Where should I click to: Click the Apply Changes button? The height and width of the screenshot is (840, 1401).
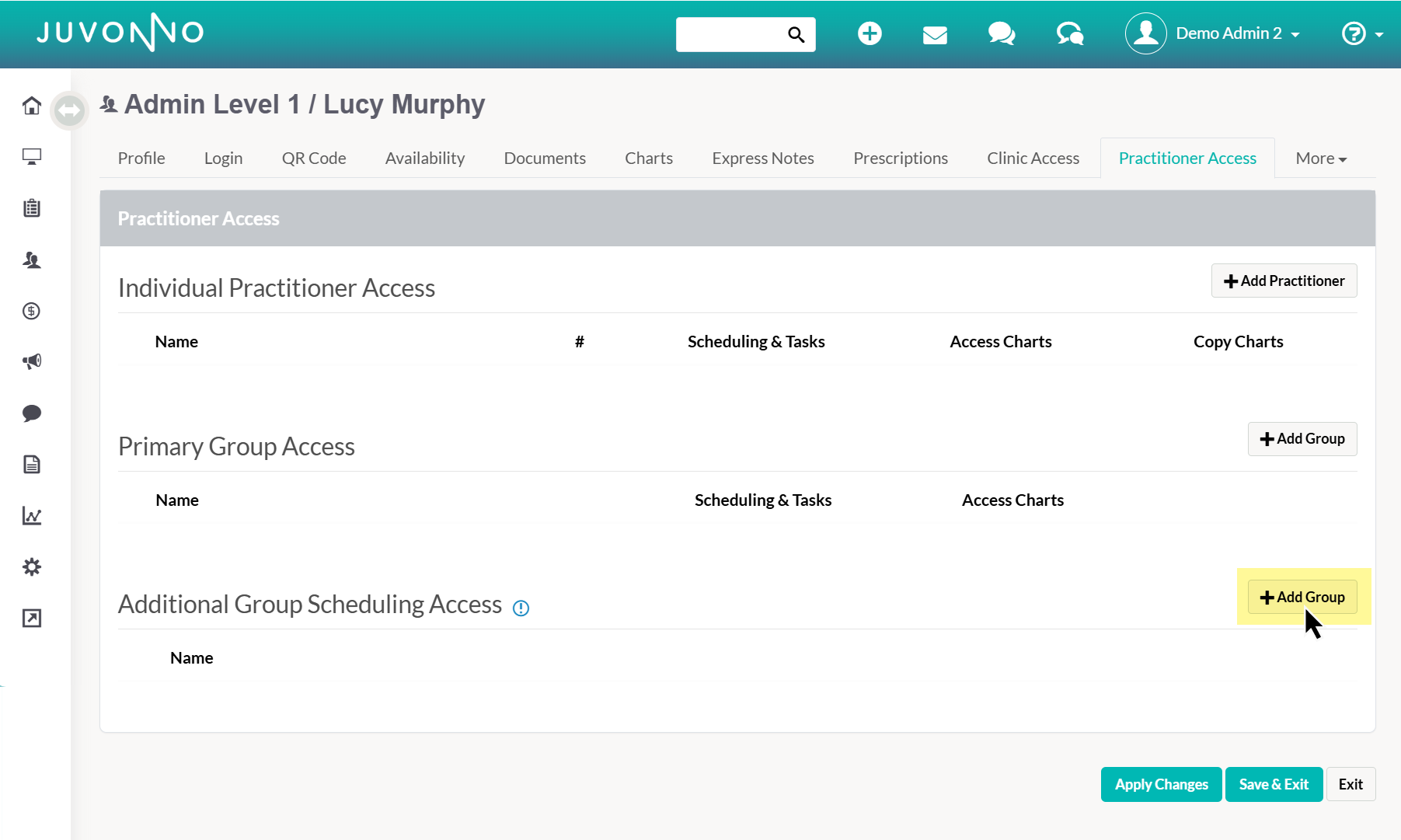tap(1161, 784)
